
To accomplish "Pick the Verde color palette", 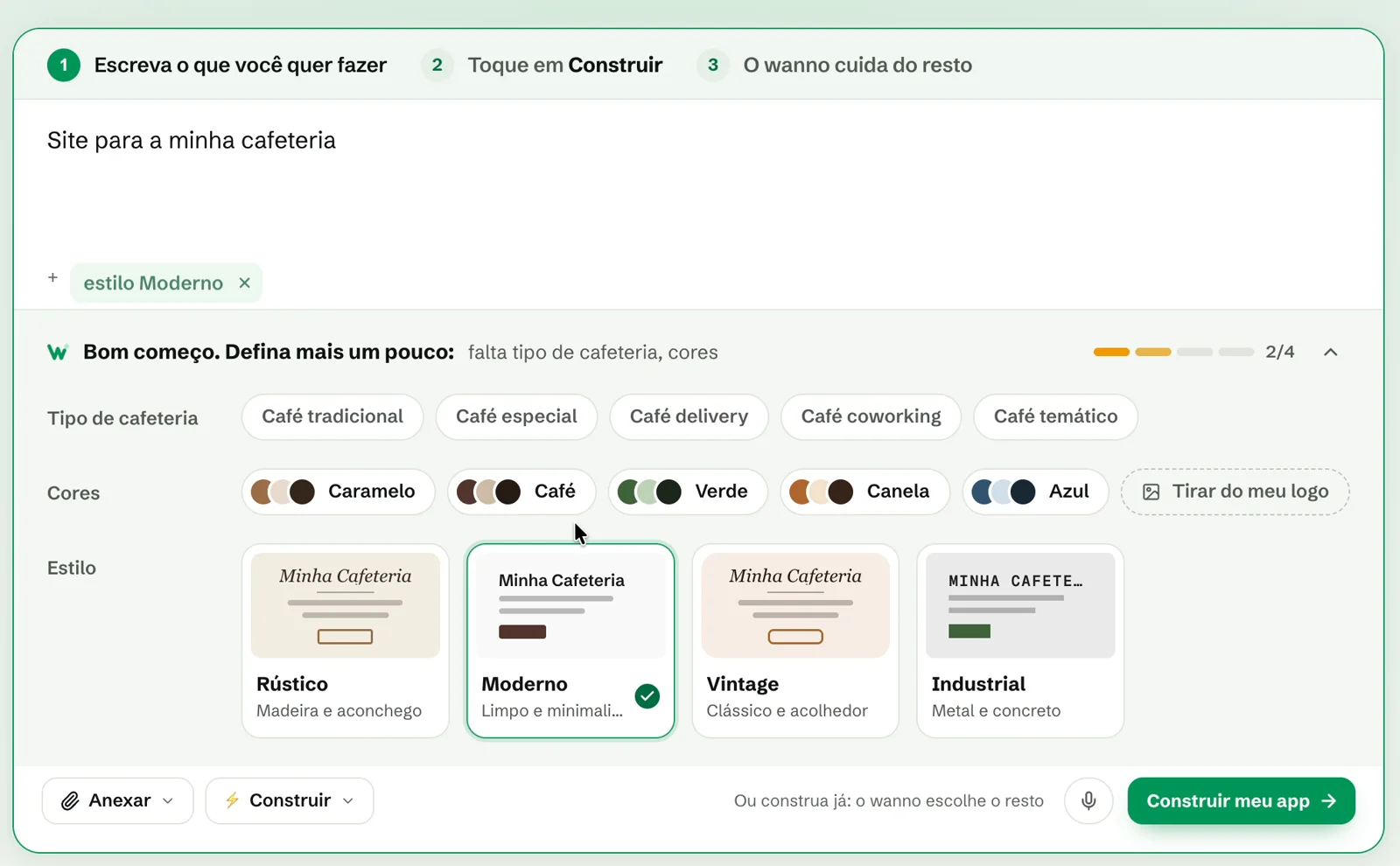I will 688,492.
